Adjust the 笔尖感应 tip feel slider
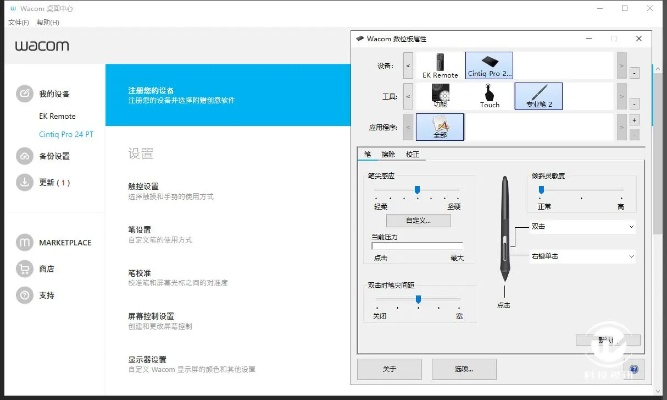This screenshot has width=667, height=400. click(417, 190)
